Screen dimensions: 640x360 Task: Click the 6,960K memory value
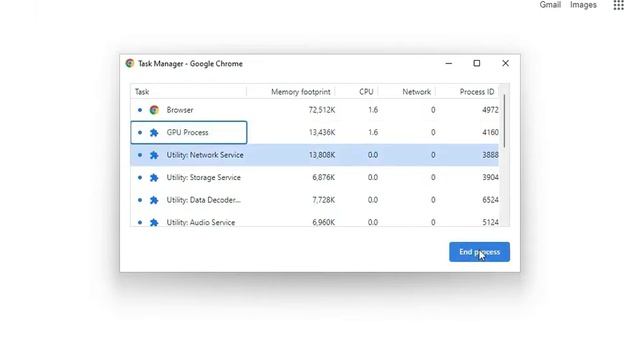324,222
